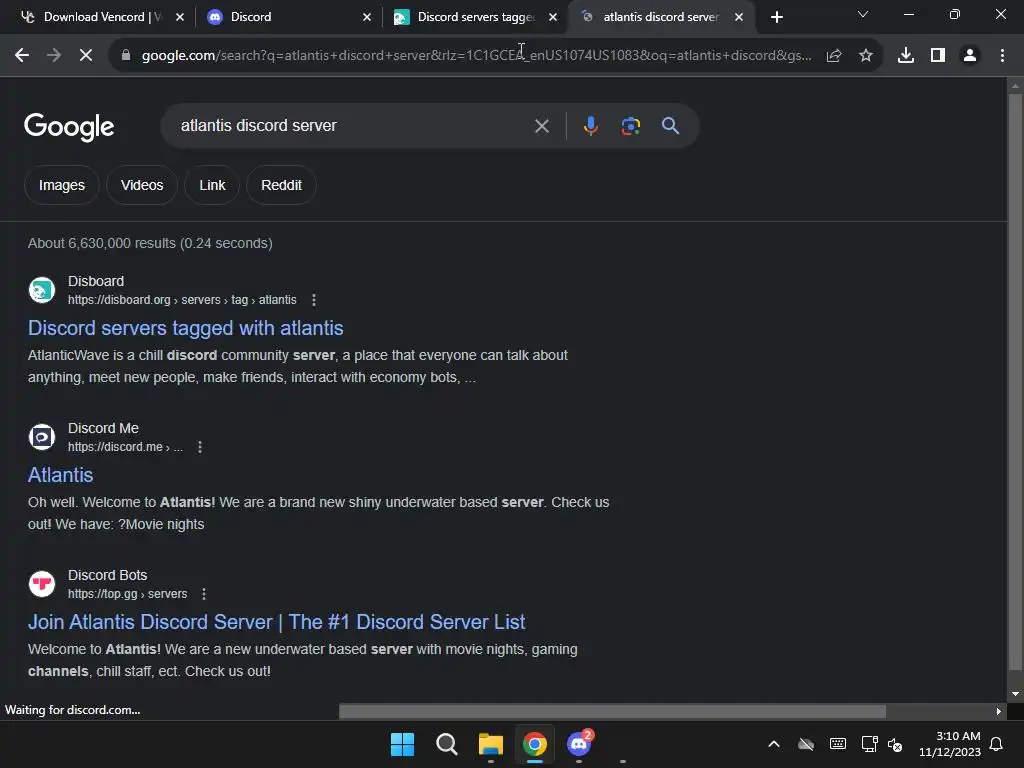This screenshot has height=768, width=1024.
Task: Open more options for Discord Bots result
Action: [204, 594]
